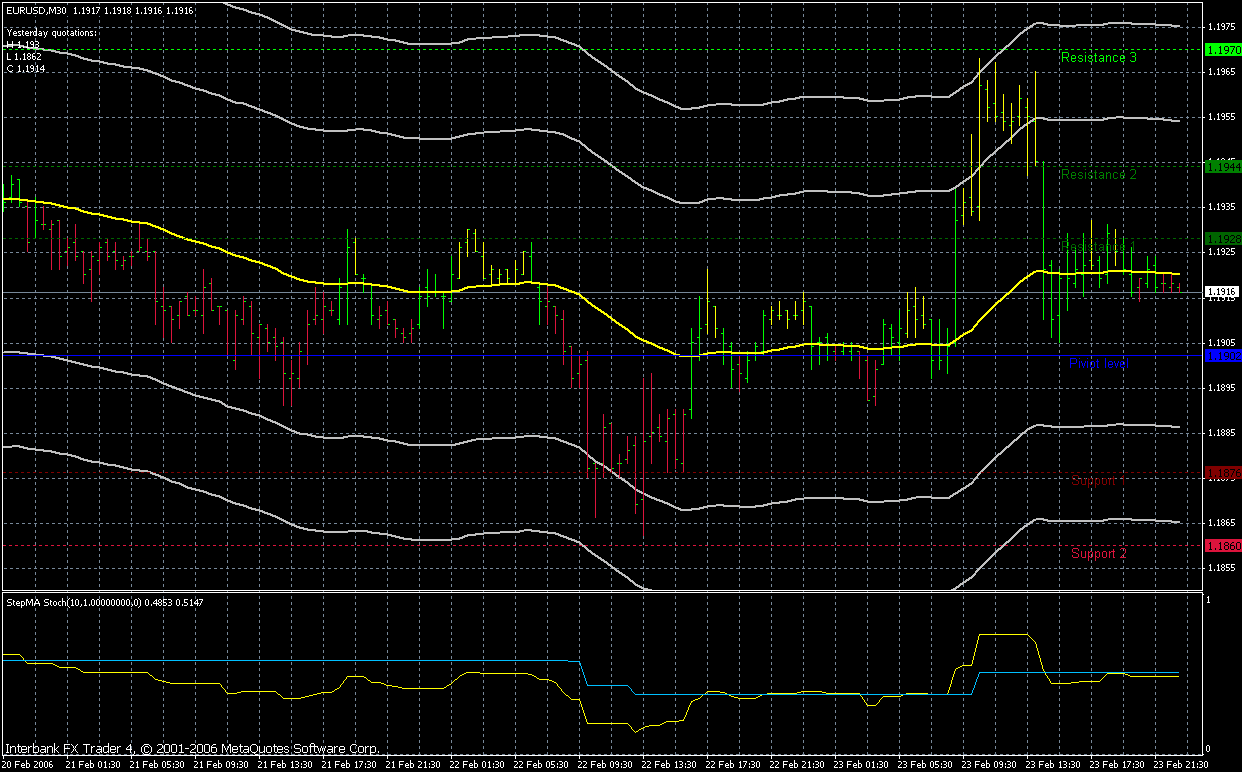Click the 1.1975 price axis value
Viewport: 1242px width, 772px height.
(x=1223, y=27)
